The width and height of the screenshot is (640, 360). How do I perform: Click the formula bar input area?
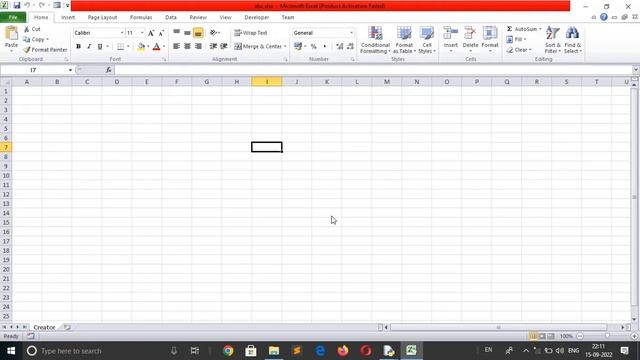point(373,70)
